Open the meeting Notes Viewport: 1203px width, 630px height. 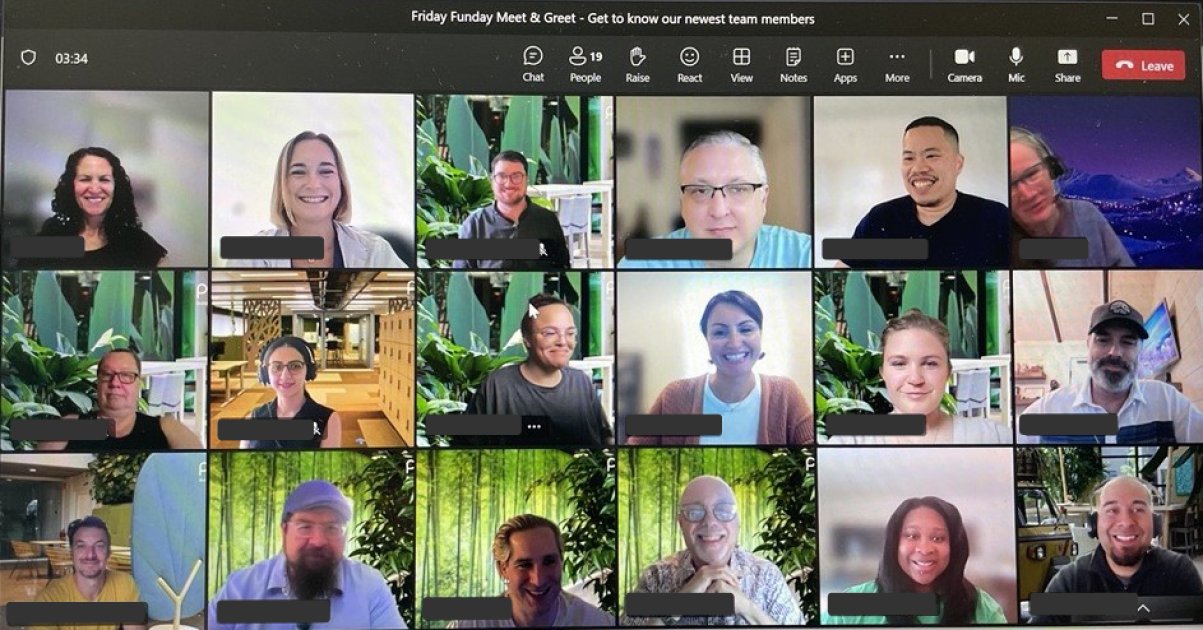pyautogui.click(x=793, y=65)
